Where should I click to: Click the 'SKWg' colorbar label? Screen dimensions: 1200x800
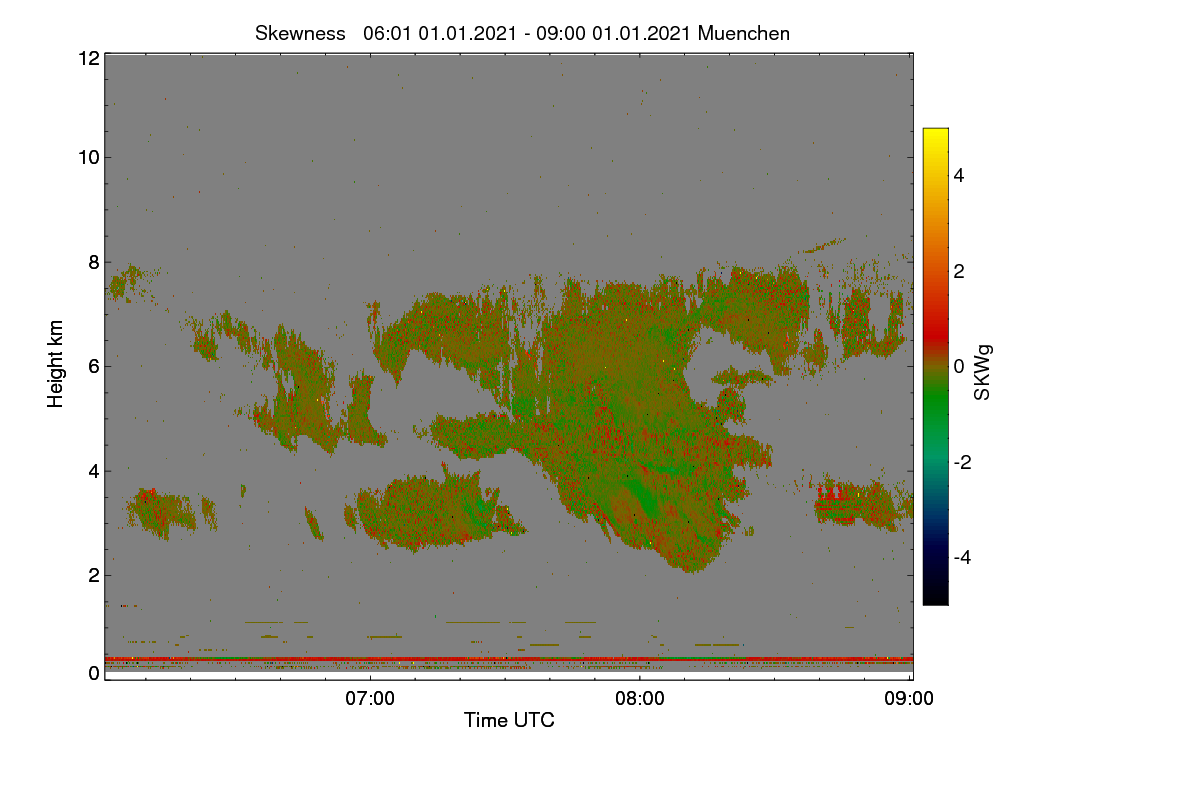pyautogui.click(x=983, y=373)
